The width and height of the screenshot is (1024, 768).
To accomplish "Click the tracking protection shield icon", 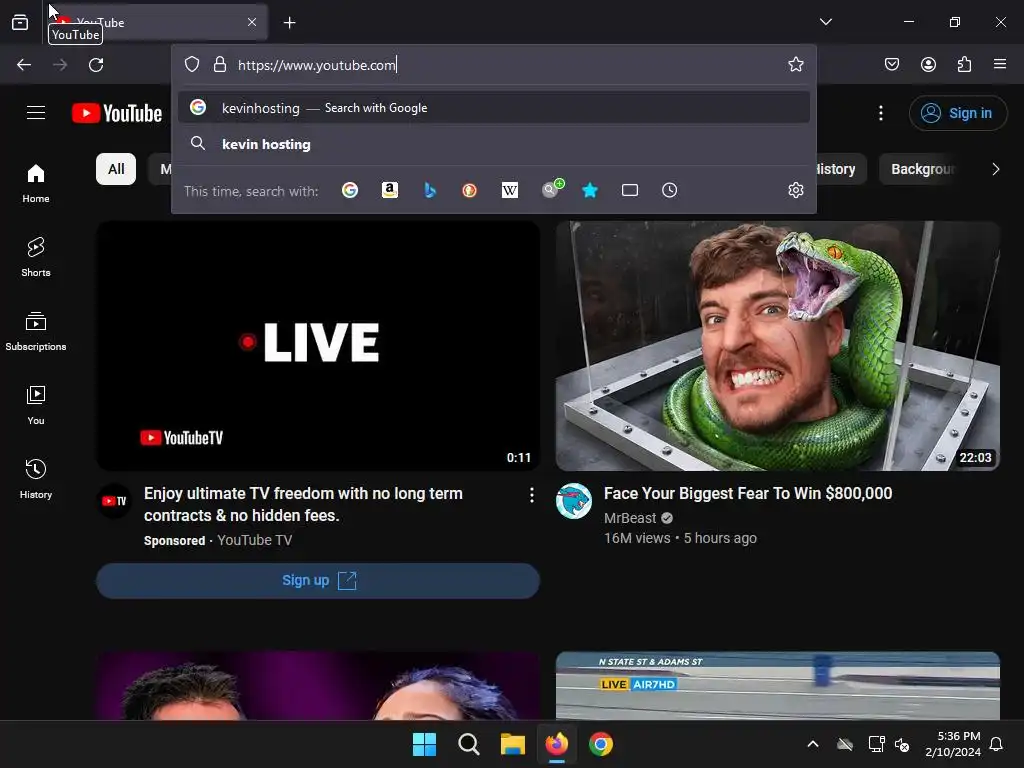I will point(191,65).
